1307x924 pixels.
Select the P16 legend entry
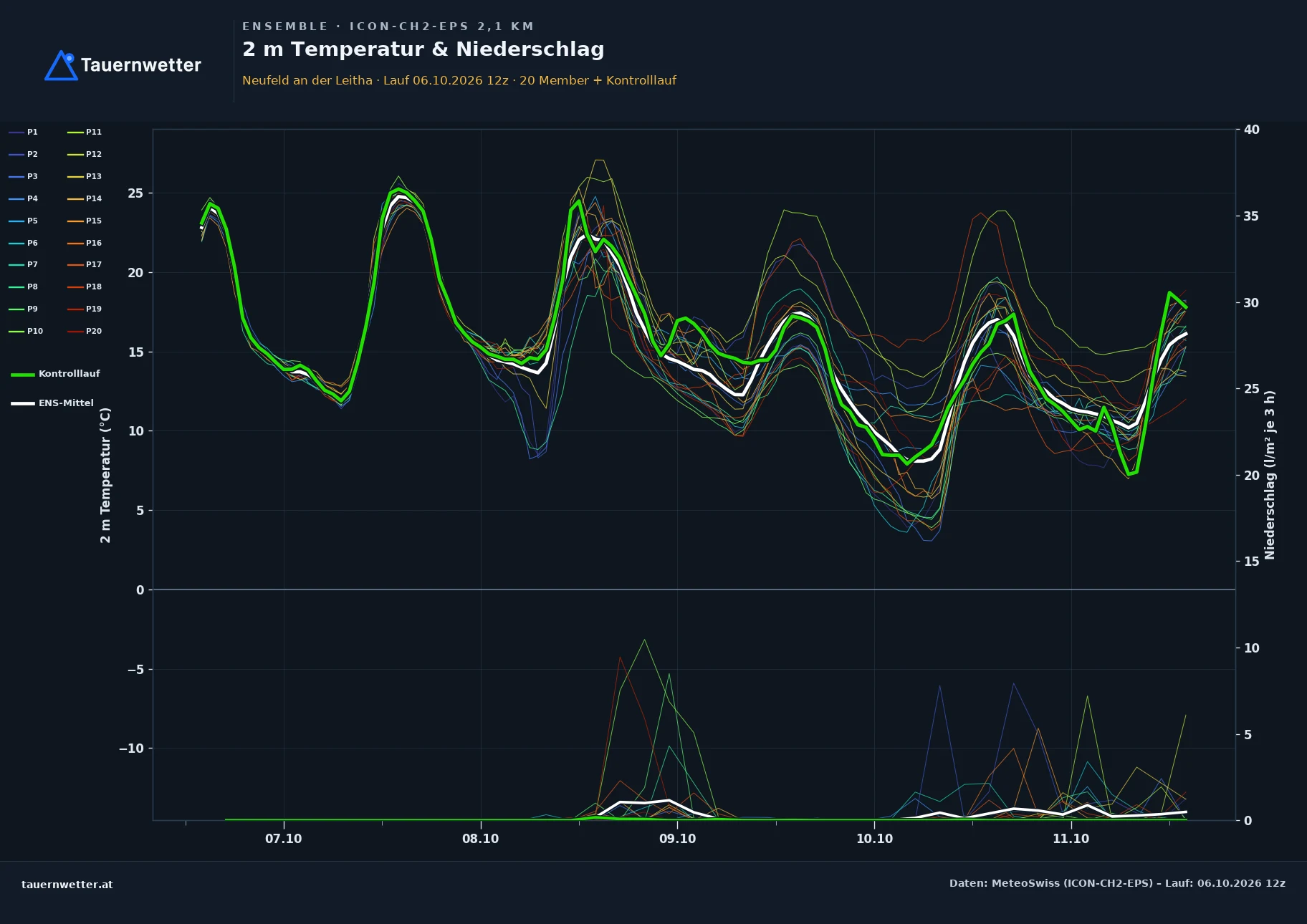(x=85, y=243)
